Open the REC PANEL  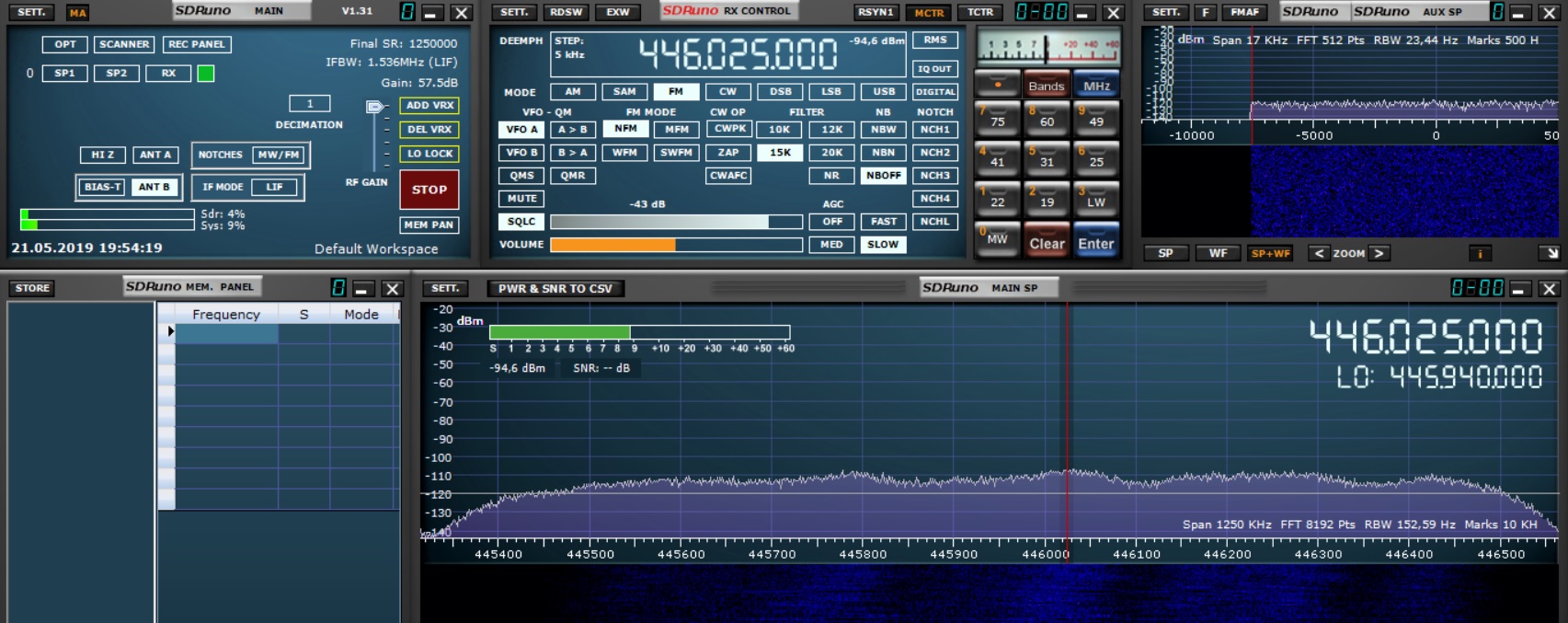(196, 44)
